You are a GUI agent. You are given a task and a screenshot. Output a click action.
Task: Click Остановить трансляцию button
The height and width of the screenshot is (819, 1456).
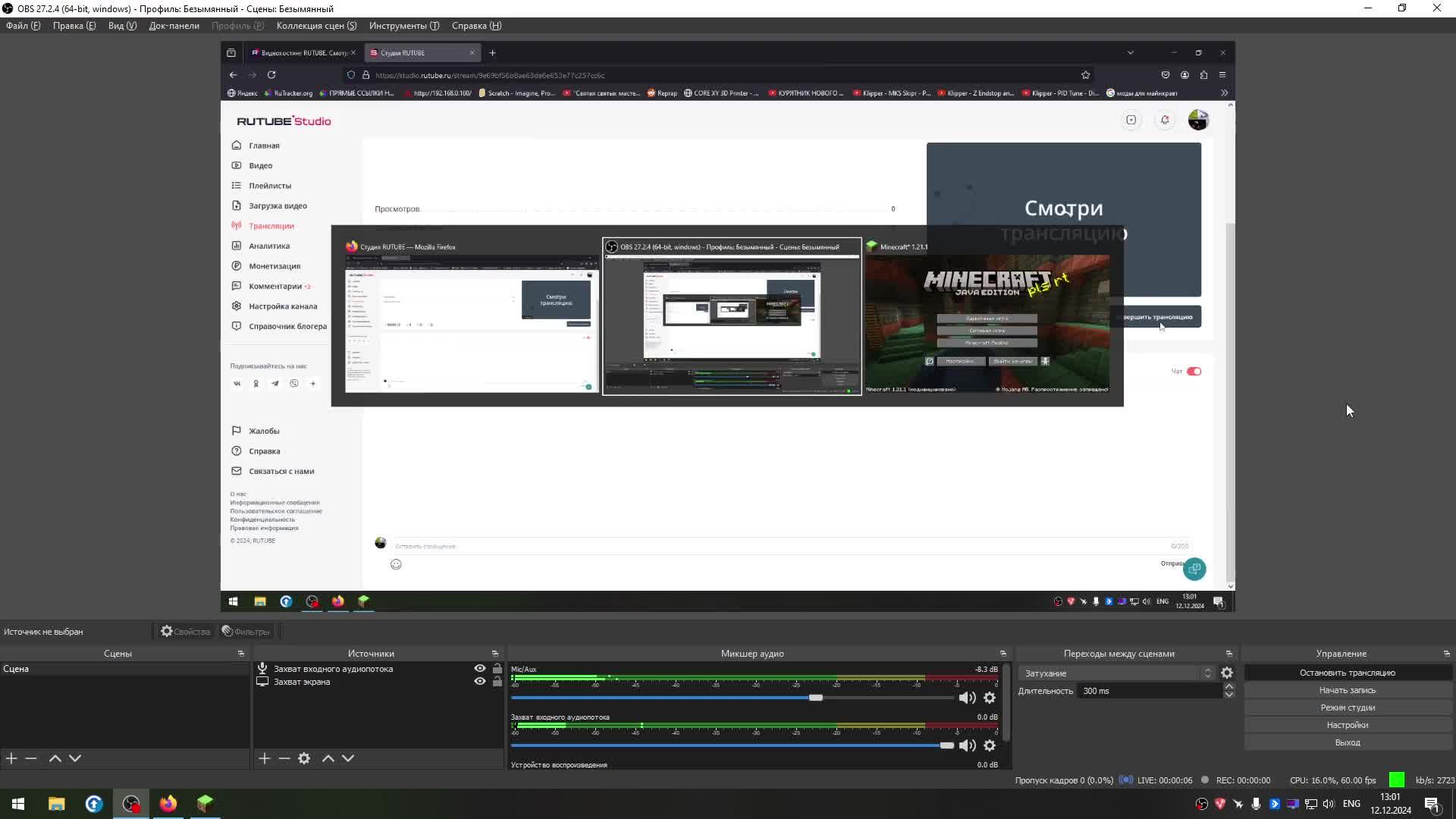pyautogui.click(x=1347, y=673)
